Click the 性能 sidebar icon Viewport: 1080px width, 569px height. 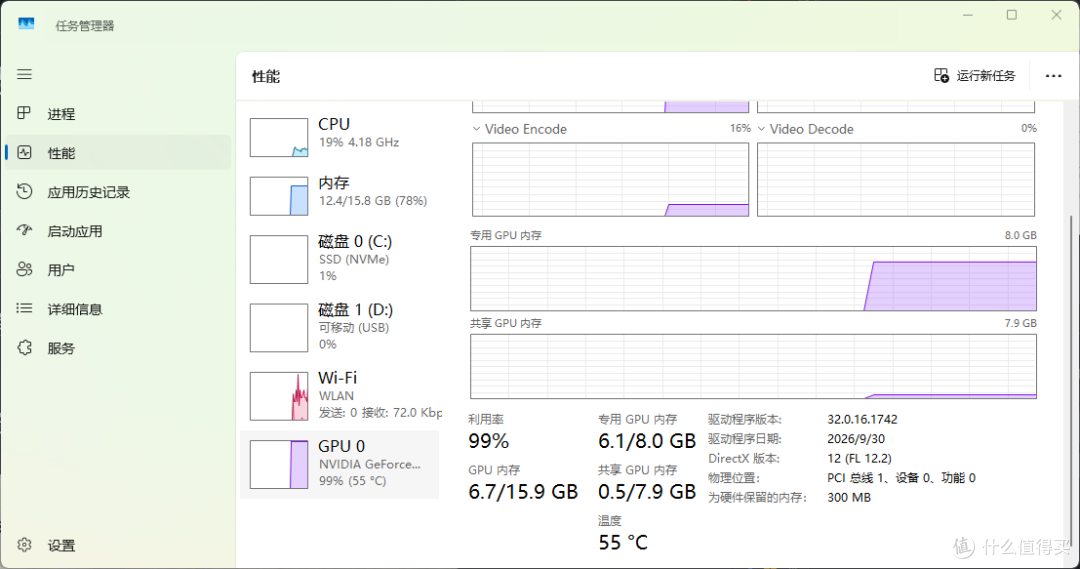tap(24, 152)
